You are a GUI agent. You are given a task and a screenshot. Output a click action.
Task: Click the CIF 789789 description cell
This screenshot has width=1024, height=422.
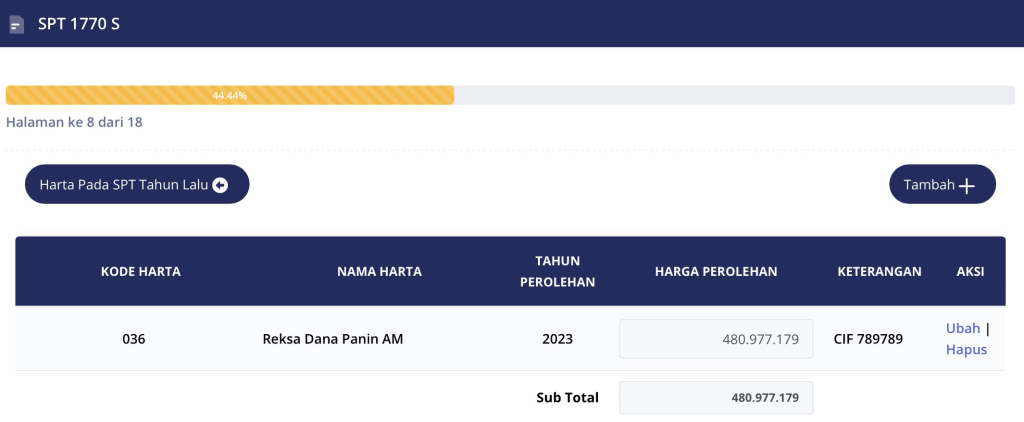pyautogui.click(x=868, y=339)
